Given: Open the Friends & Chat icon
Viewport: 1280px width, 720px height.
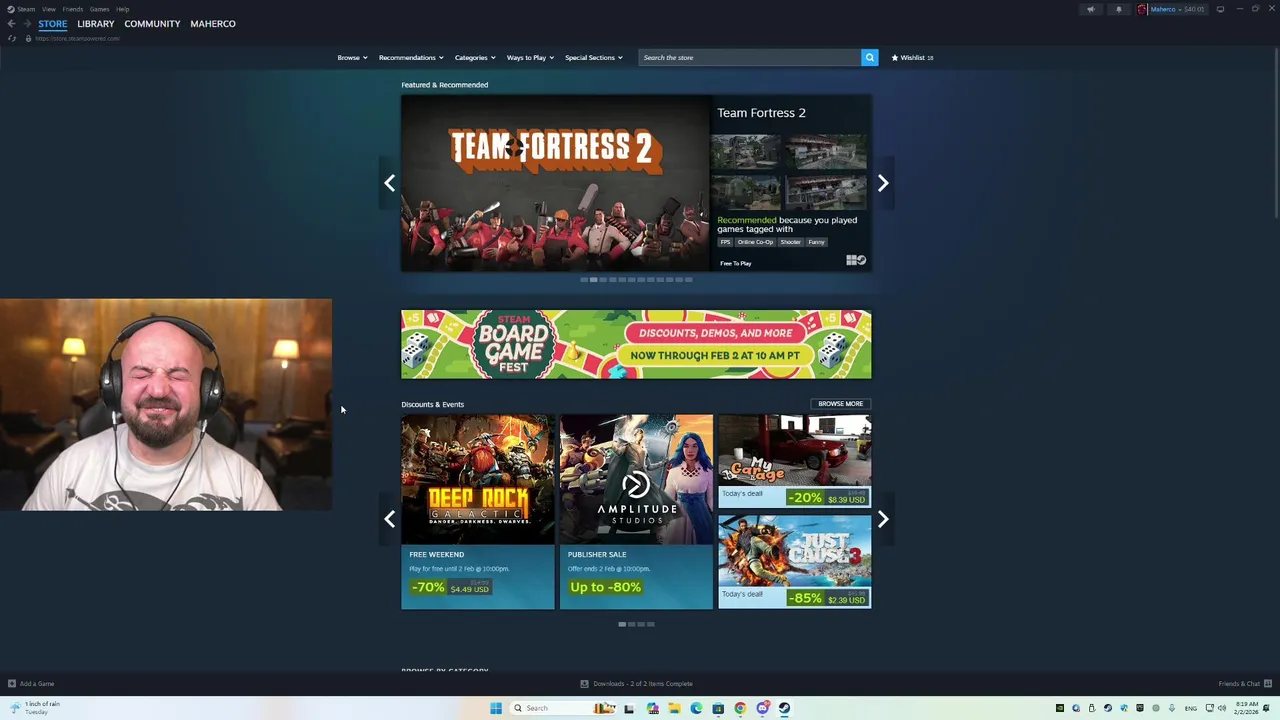Looking at the screenshot, I should coord(1268,684).
